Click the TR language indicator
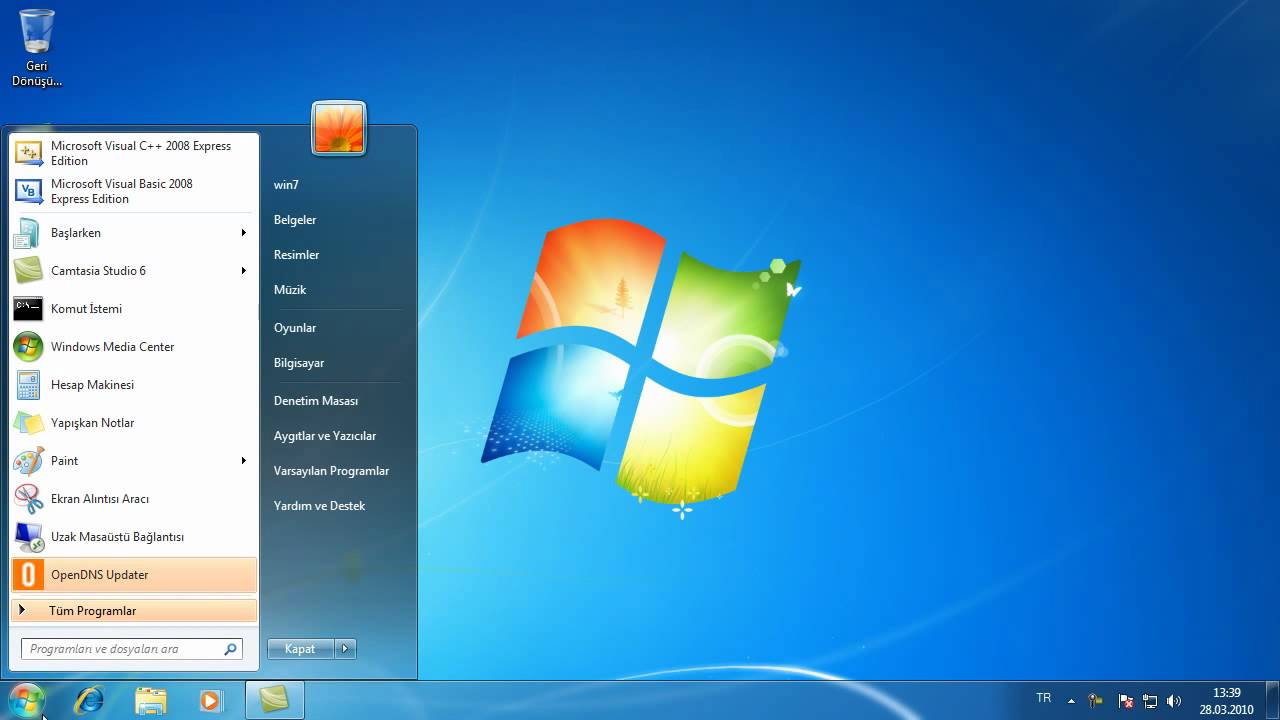 [1044, 698]
